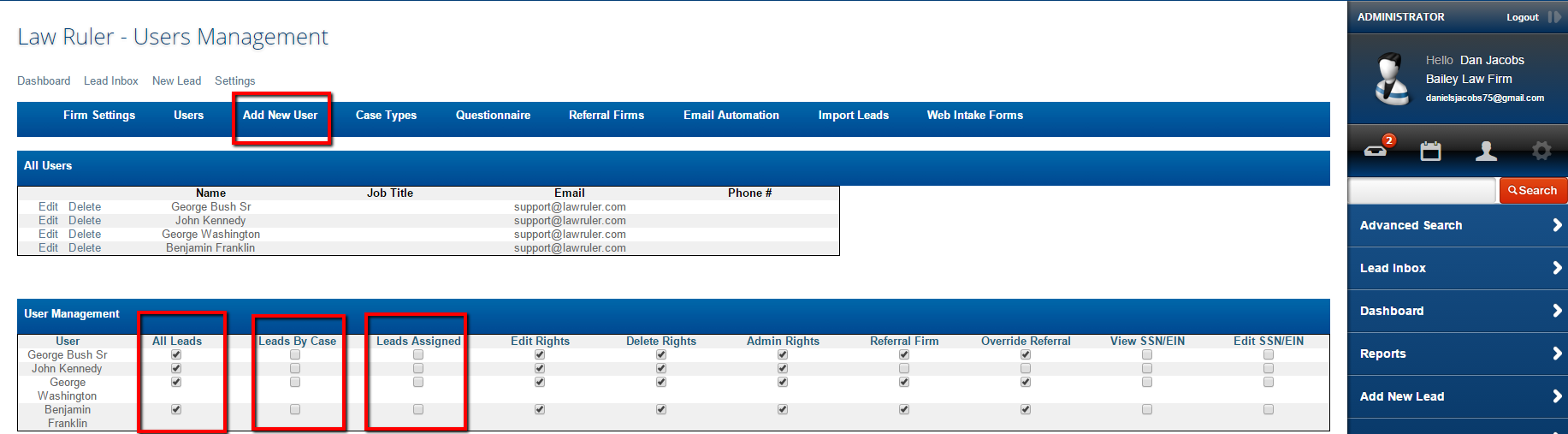Click the Logout link

(1523, 17)
